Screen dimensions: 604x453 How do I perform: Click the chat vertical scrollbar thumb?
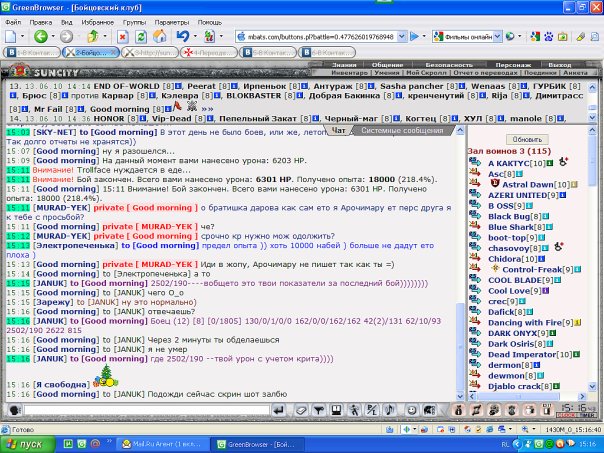[x=460, y=346]
